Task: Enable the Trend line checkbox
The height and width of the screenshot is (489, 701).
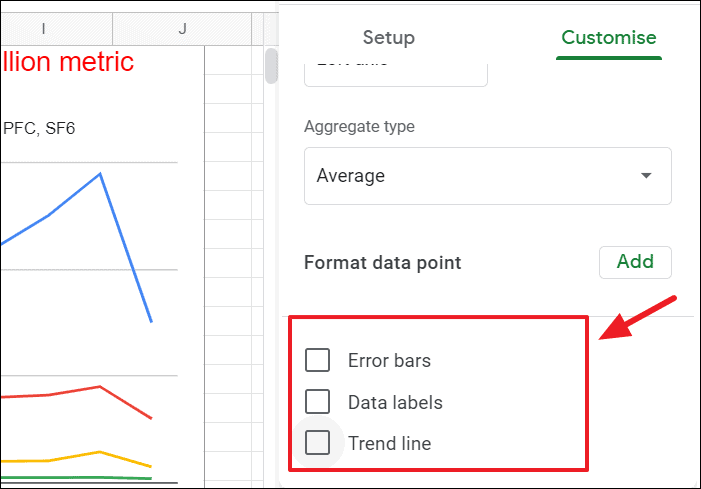Action: click(x=317, y=442)
